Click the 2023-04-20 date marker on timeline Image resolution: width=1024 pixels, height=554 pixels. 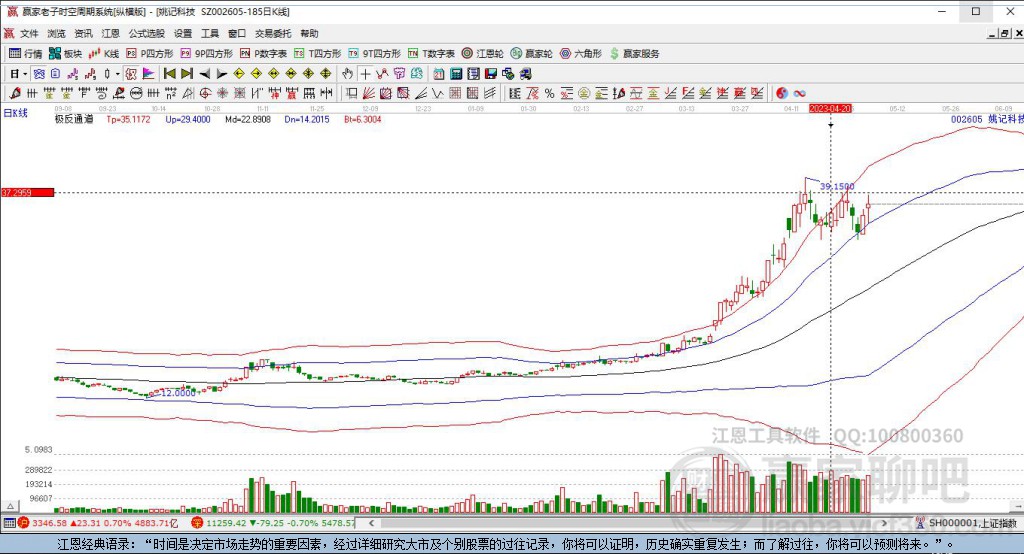[830, 107]
